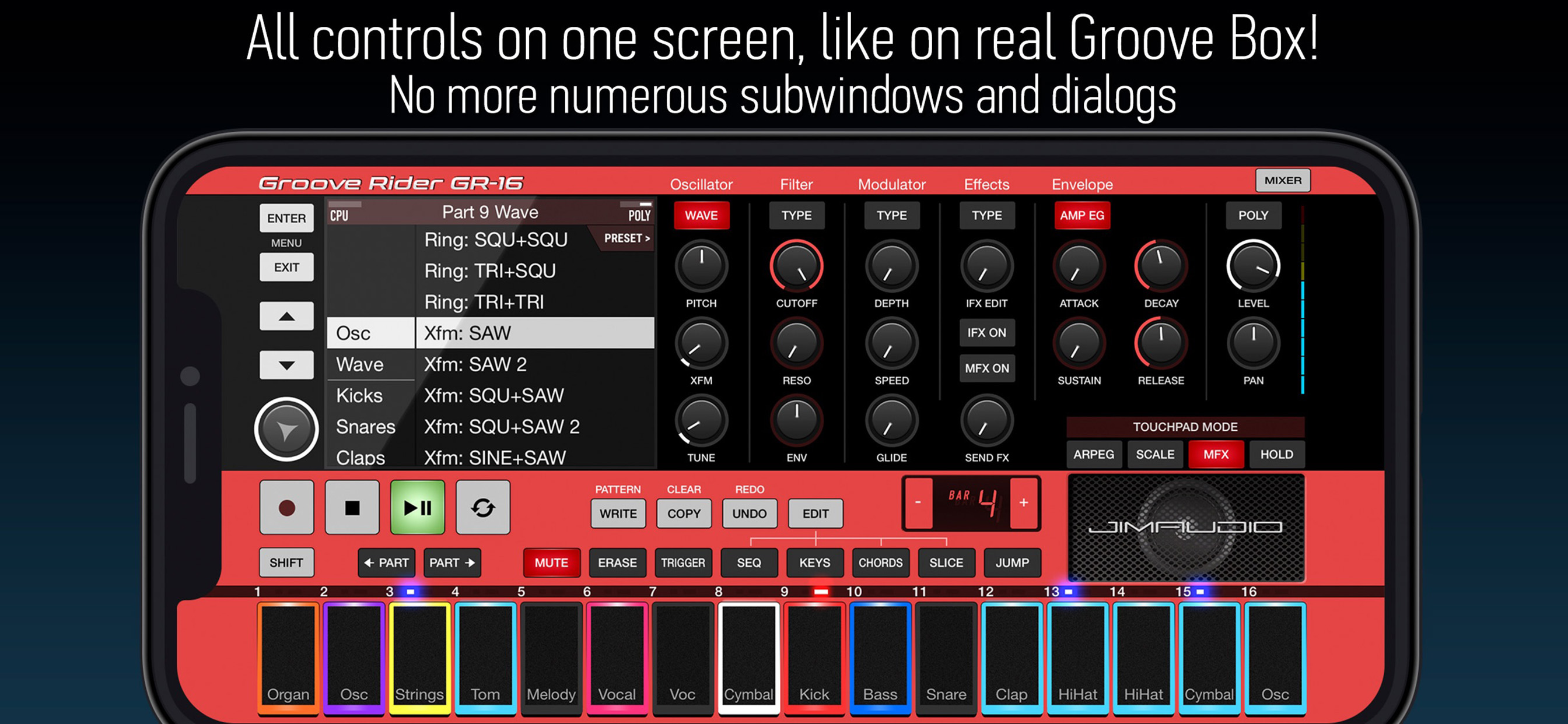1568x724 pixels.
Task: Open the Effects TYPE selector
Action: pyautogui.click(x=986, y=215)
